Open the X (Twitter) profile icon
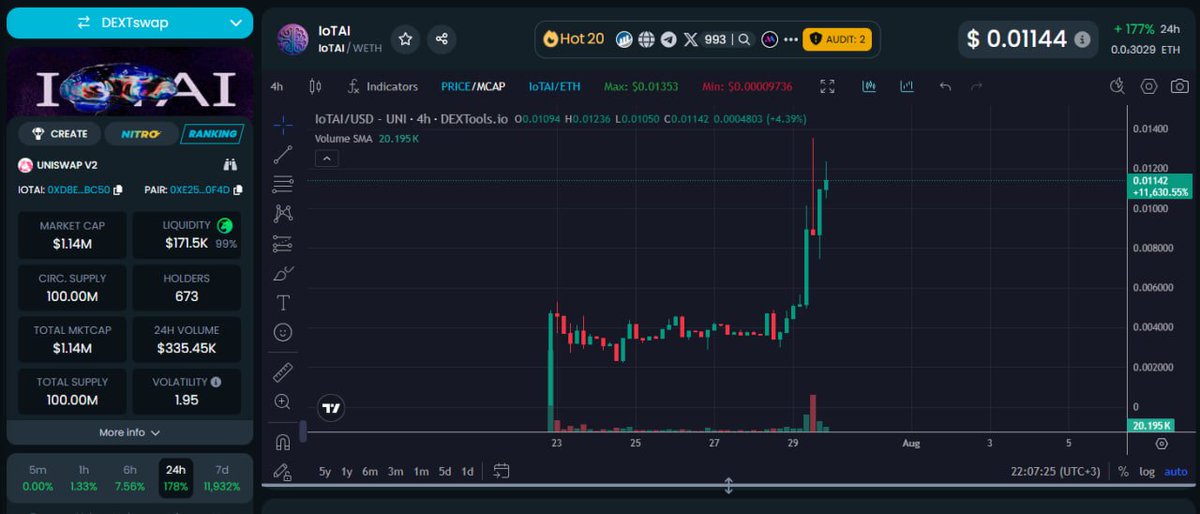 (x=690, y=39)
